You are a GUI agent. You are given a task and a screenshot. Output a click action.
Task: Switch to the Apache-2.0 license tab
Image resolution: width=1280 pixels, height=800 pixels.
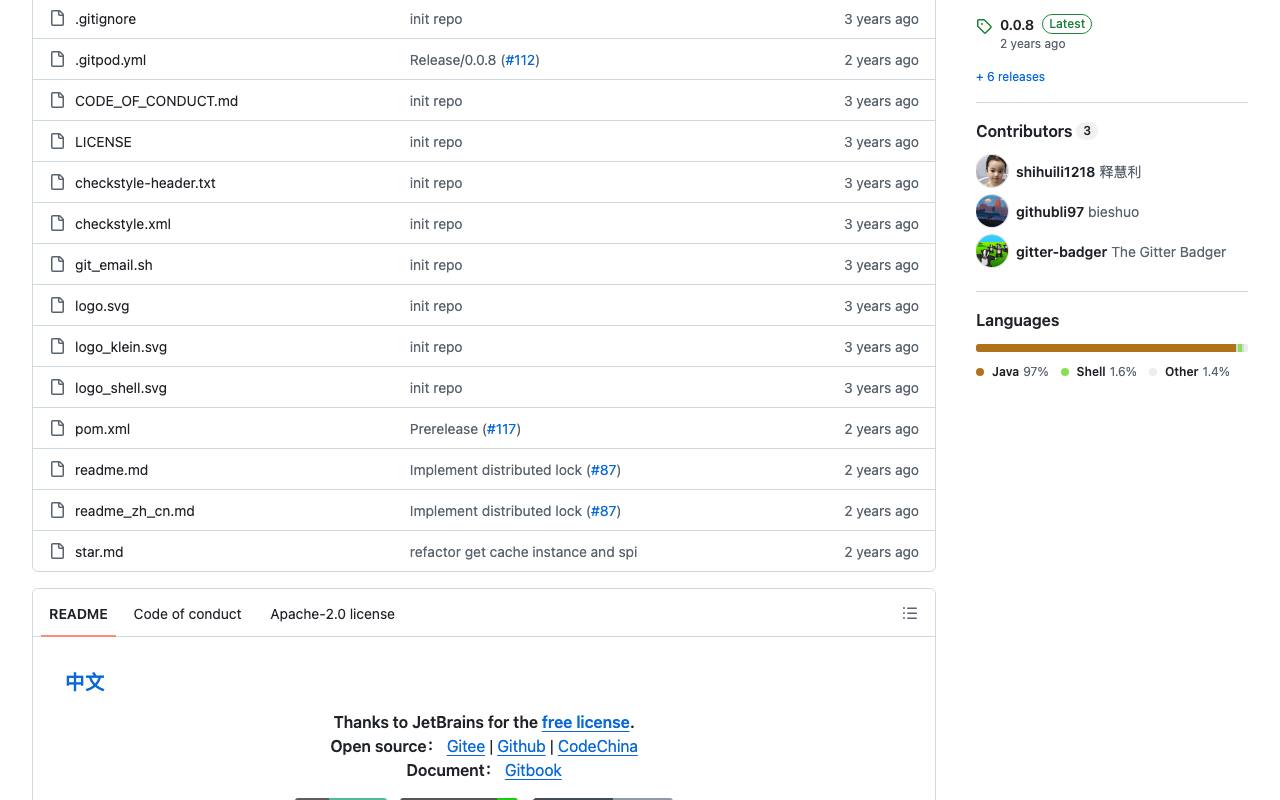332,614
